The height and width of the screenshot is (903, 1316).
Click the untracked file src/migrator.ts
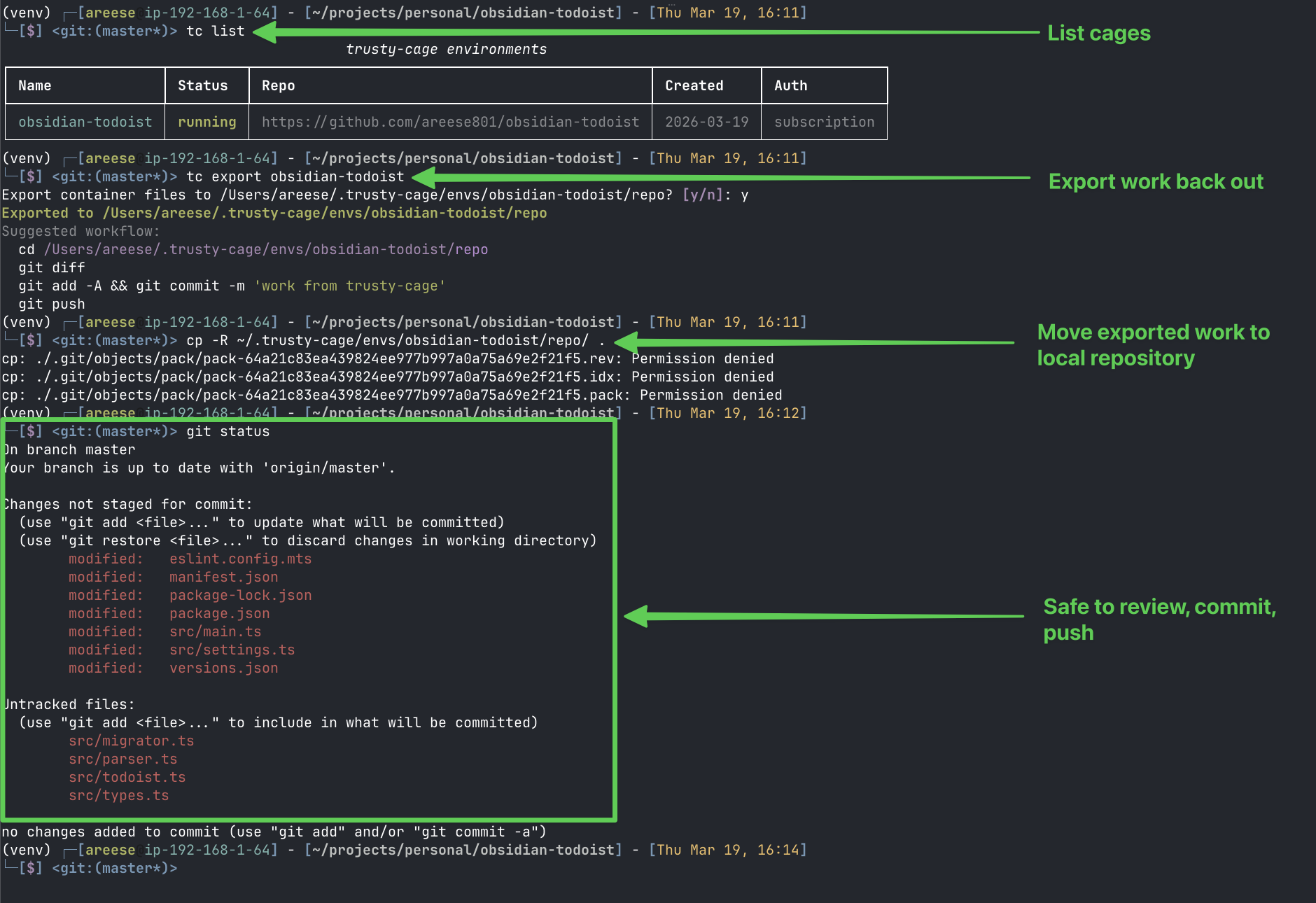coord(131,741)
